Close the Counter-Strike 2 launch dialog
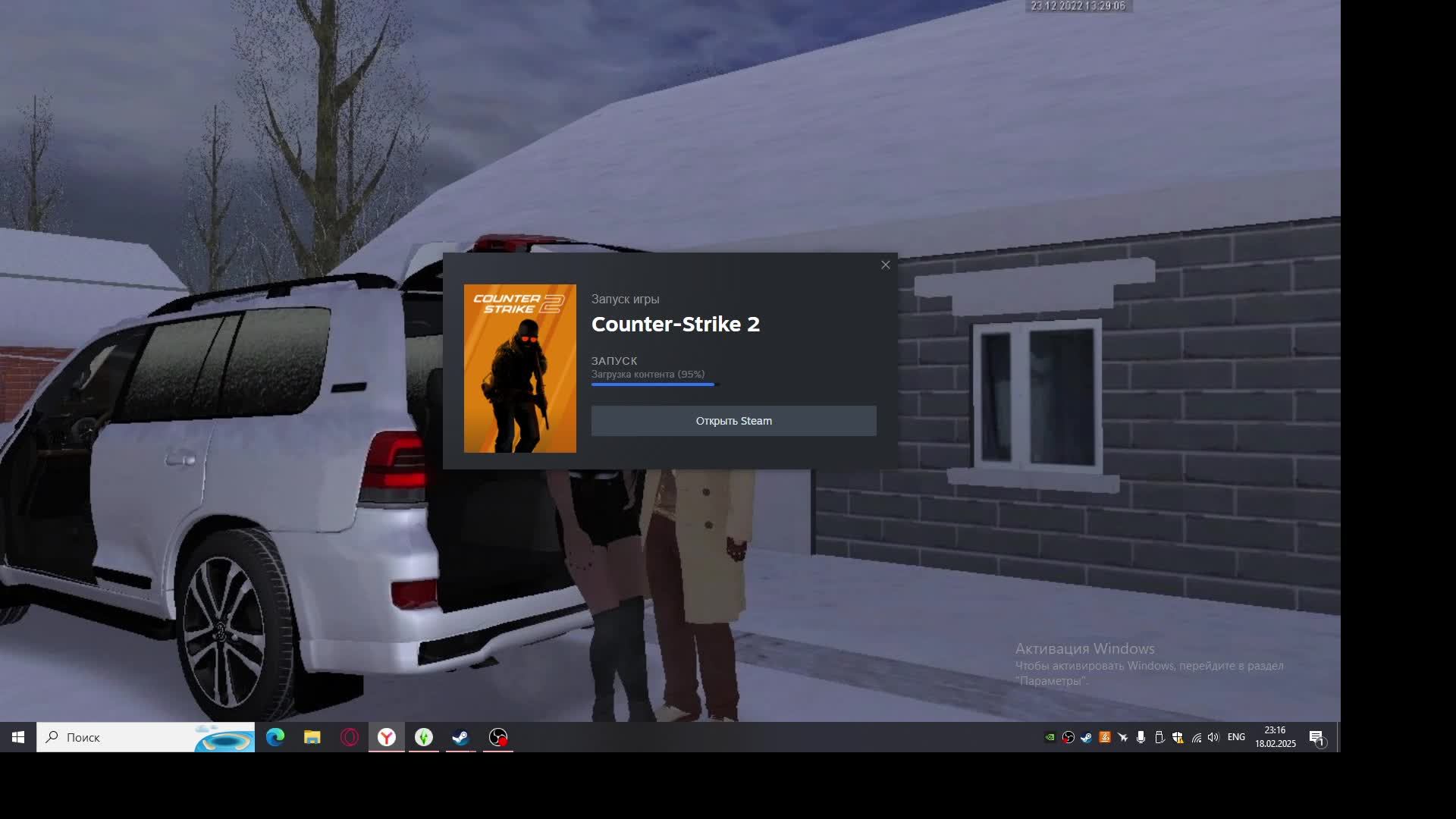 (885, 265)
